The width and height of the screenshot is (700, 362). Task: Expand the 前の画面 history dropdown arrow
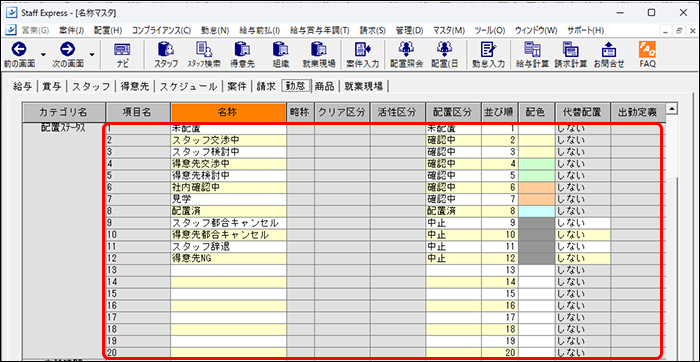pos(43,54)
